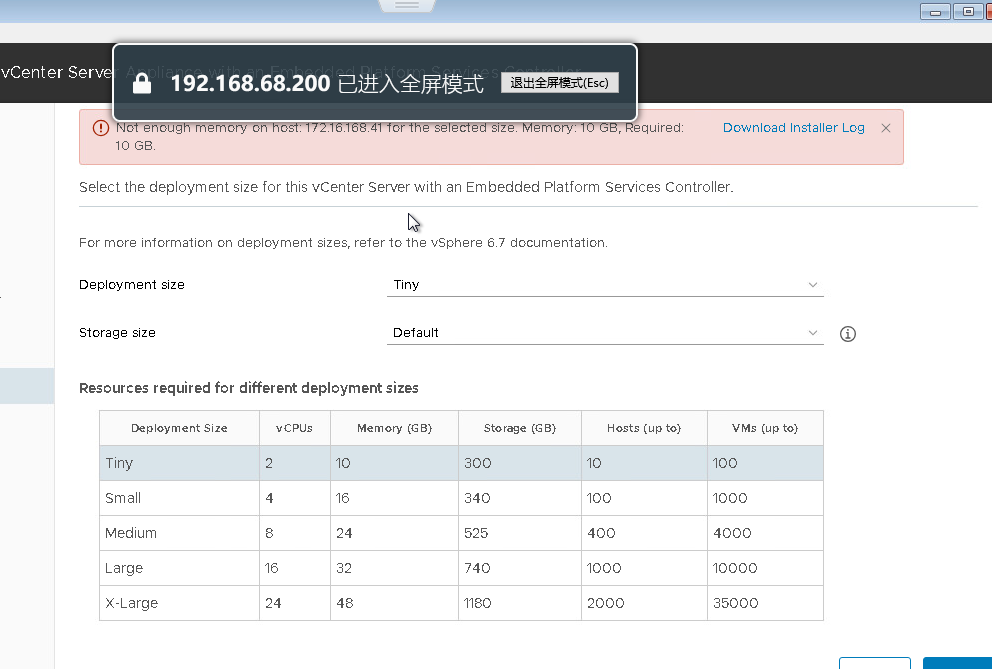Click the X-Large row memory value 48
This screenshot has width=992, height=669.
pos(345,603)
